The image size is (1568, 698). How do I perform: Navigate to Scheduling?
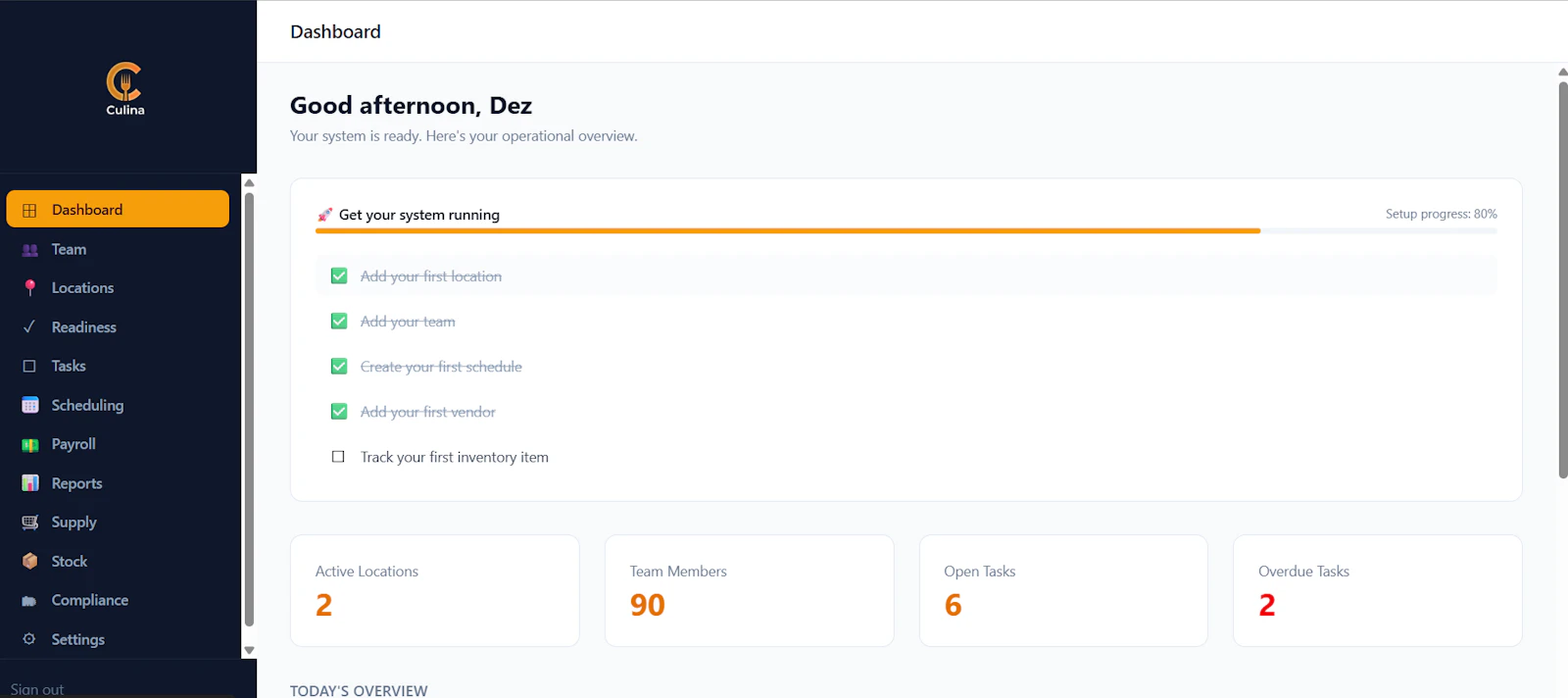coord(118,405)
